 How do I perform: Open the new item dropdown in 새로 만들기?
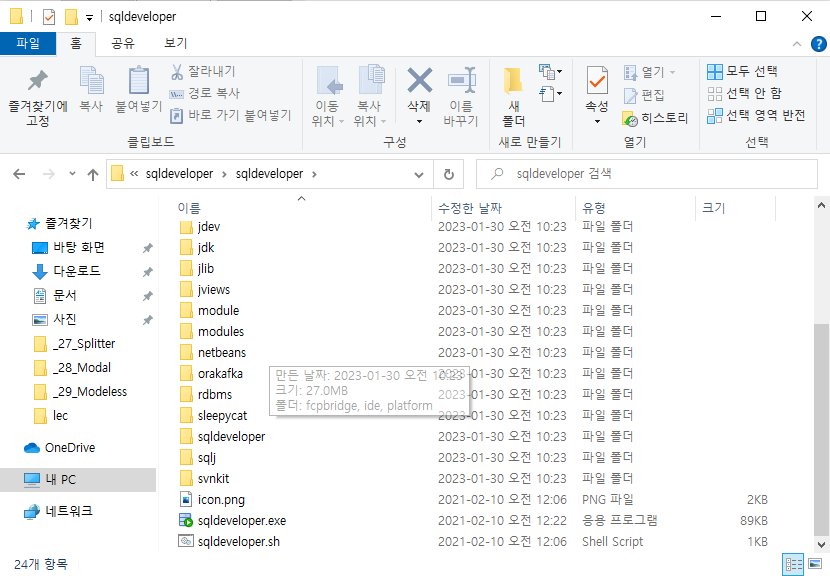[x=551, y=71]
